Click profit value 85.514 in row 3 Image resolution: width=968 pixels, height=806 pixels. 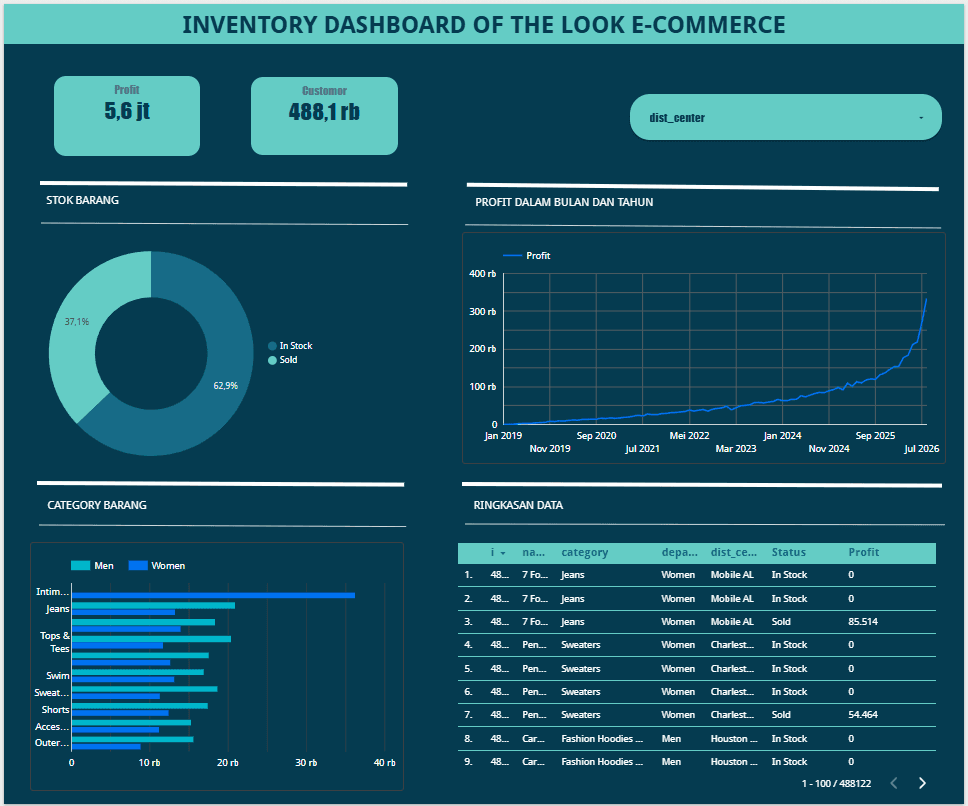862,621
